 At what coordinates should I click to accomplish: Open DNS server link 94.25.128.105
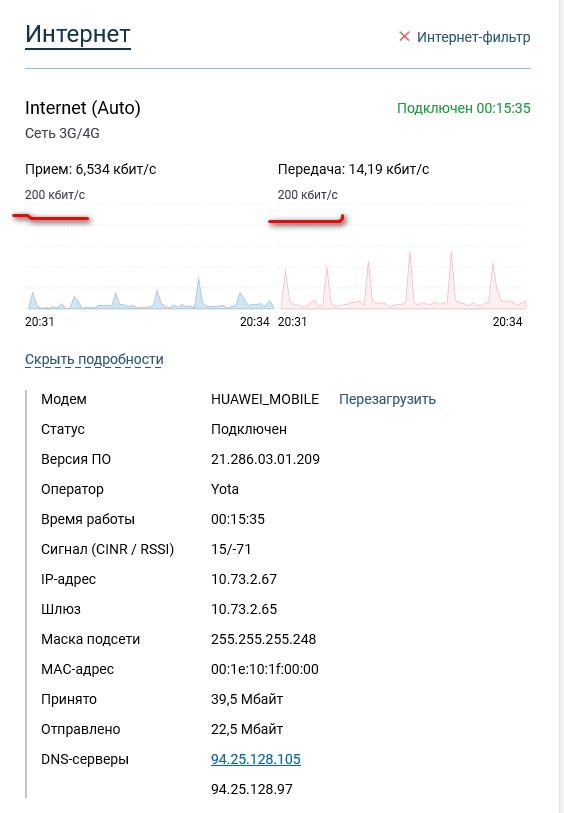256,759
